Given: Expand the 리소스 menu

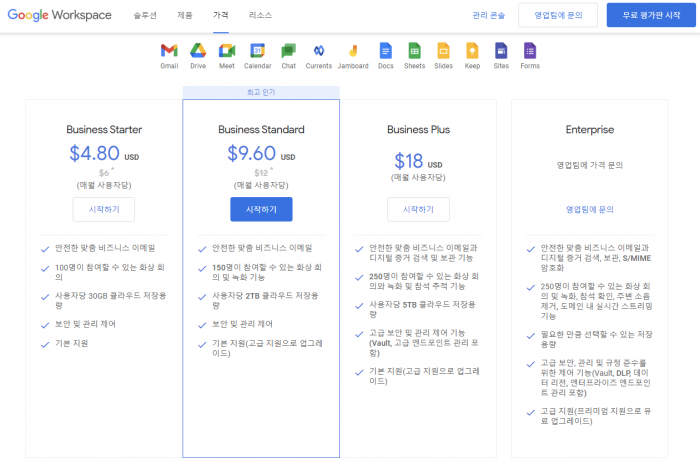Looking at the screenshot, I should pos(260,16).
